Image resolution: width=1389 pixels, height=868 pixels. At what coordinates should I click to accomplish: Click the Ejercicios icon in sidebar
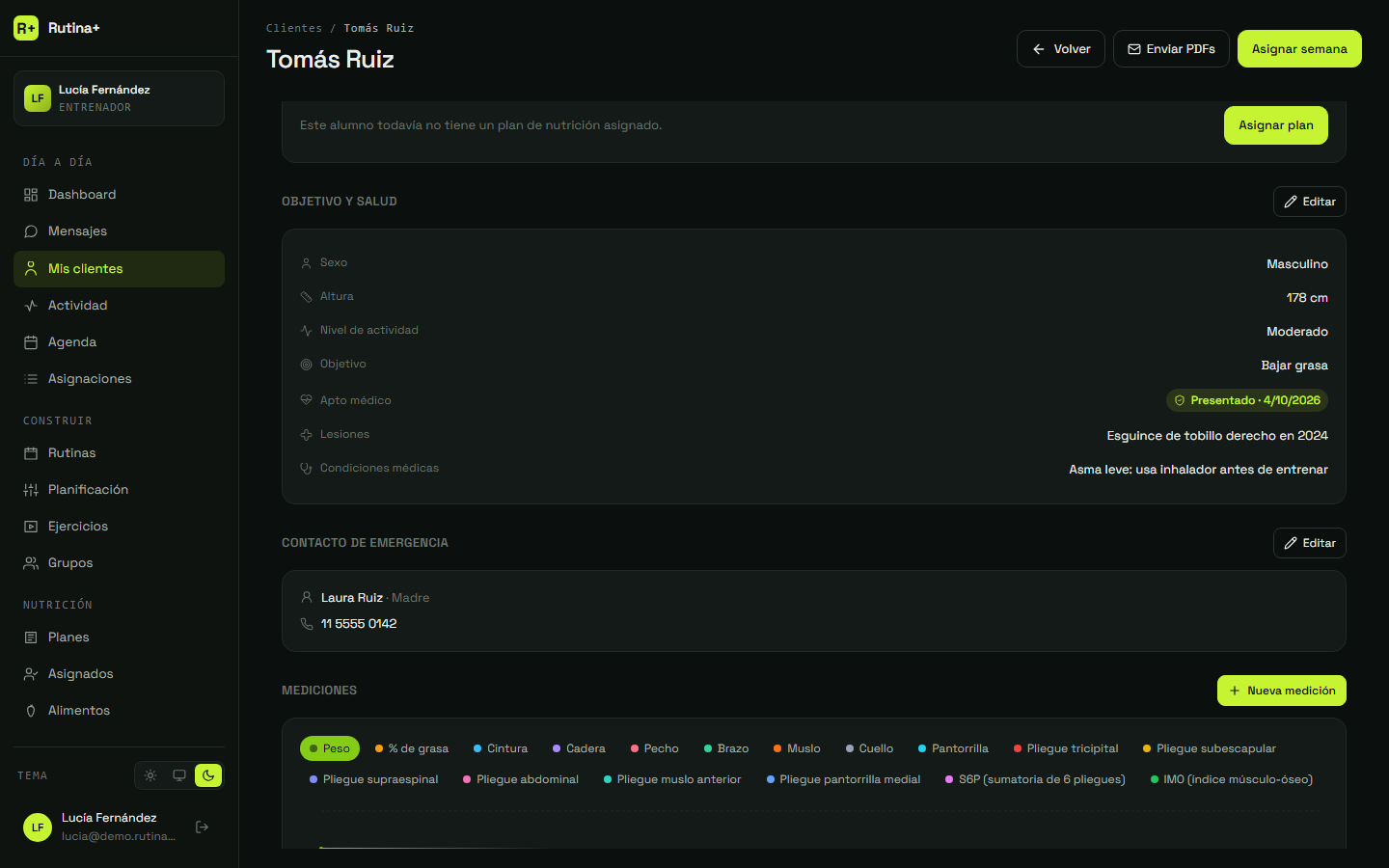click(31, 527)
